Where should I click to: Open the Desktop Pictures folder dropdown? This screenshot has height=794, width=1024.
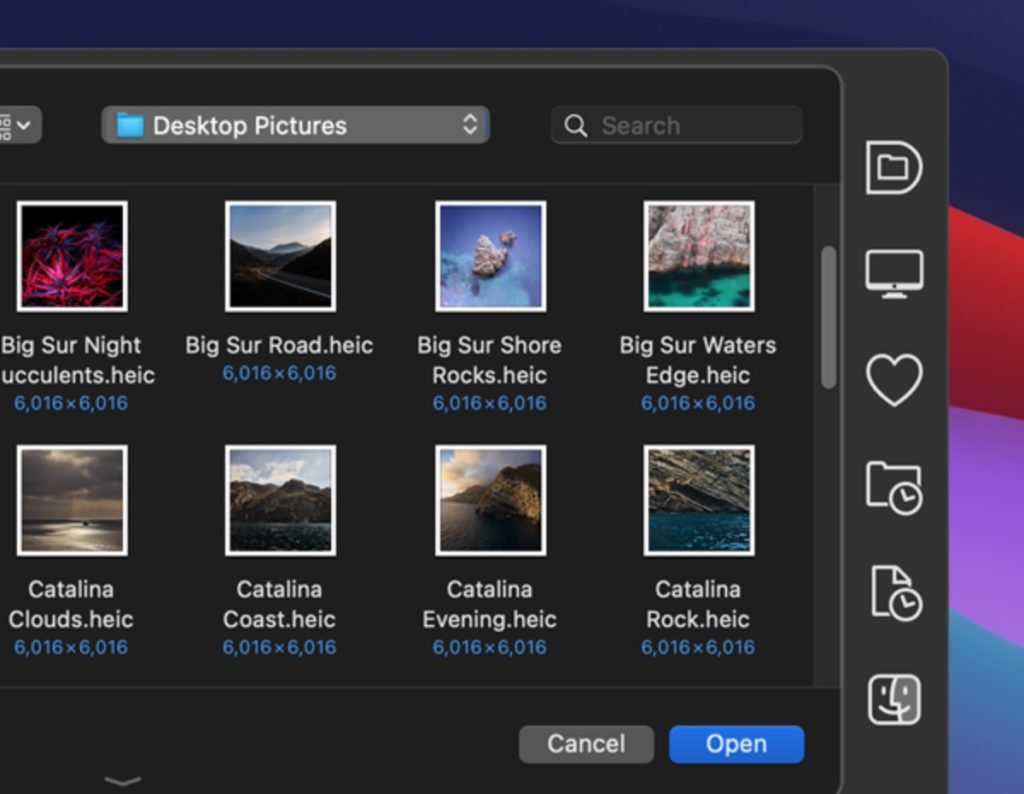click(295, 125)
